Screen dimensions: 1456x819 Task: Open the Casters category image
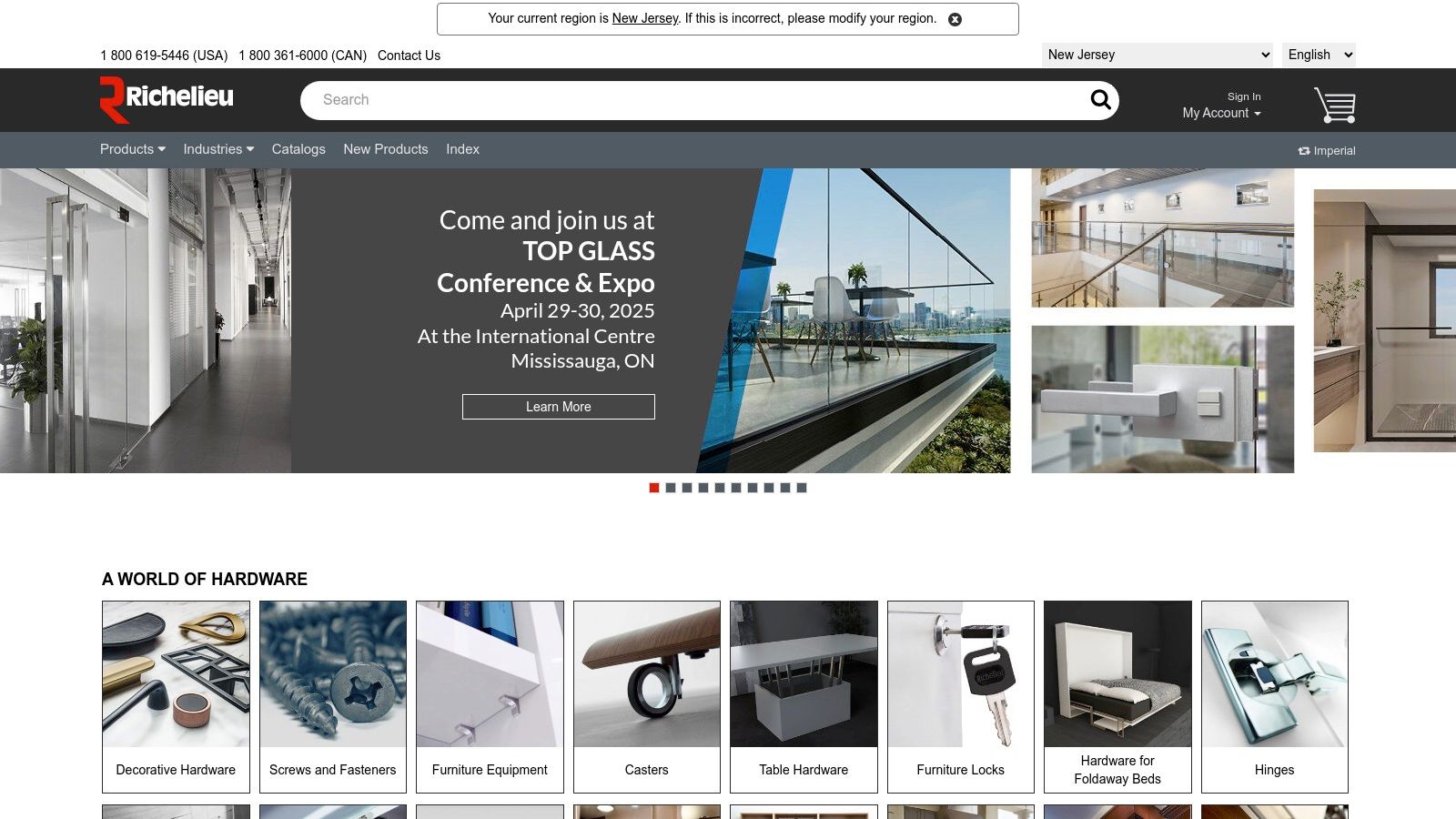[x=647, y=674]
